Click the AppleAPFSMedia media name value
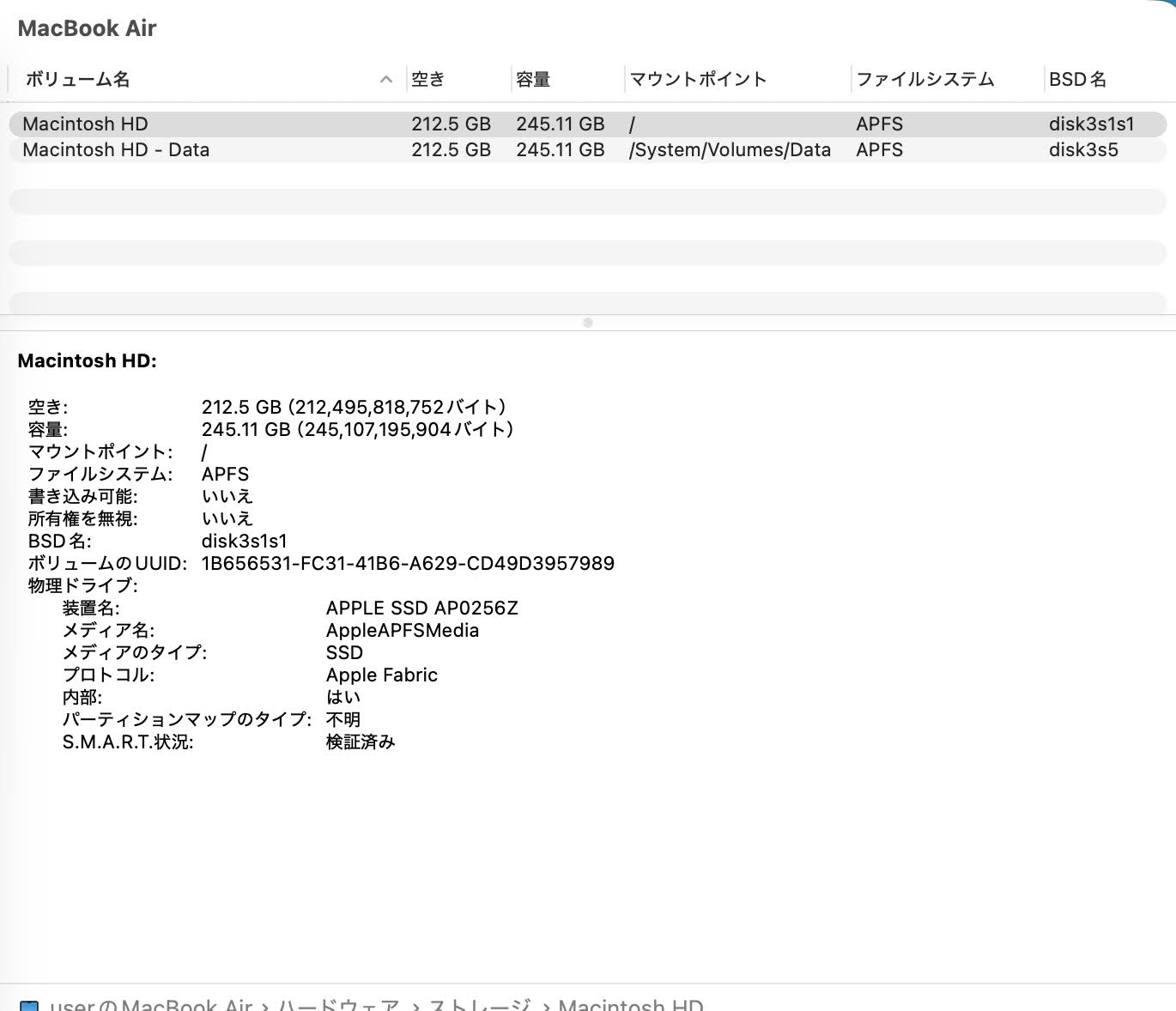Image resolution: width=1176 pixels, height=1011 pixels. pyautogui.click(x=403, y=630)
